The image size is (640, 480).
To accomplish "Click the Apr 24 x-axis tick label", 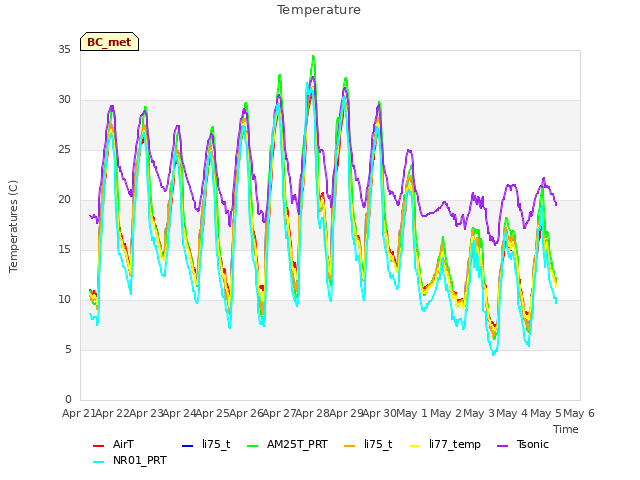I will (179, 413).
